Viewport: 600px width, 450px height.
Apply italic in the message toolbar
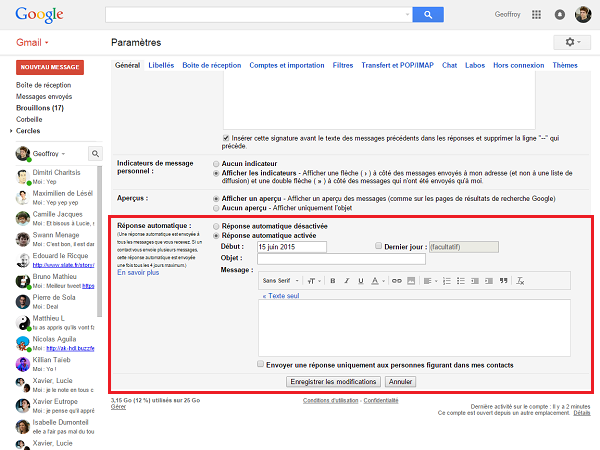tap(347, 281)
